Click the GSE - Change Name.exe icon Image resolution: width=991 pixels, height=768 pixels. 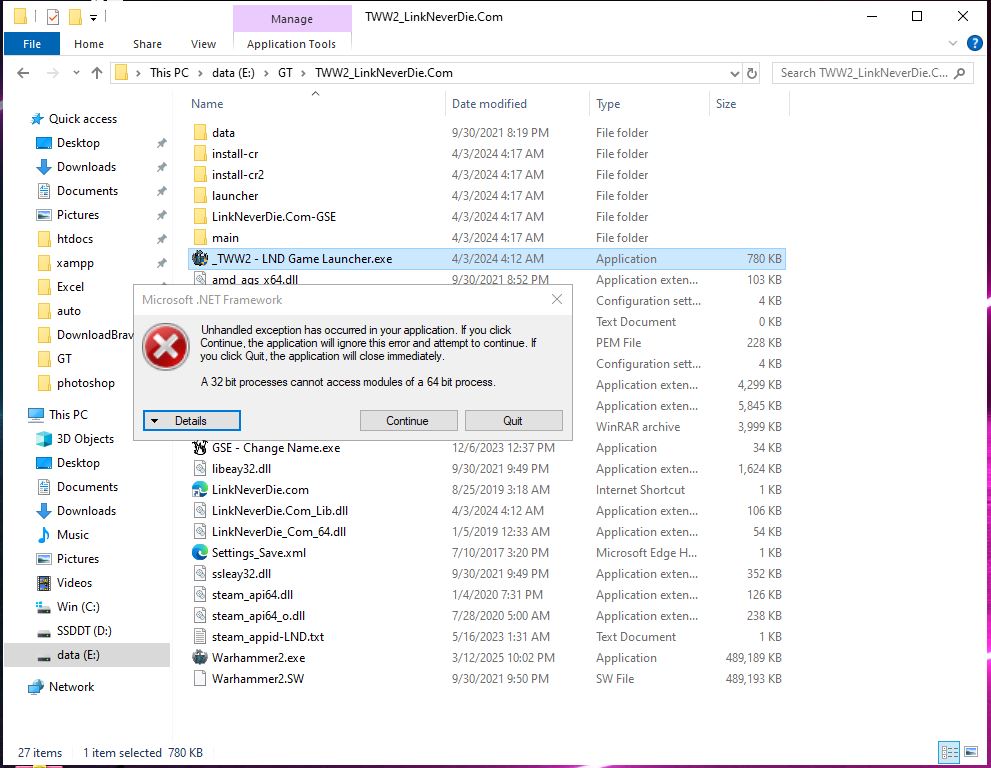coord(200,448)
